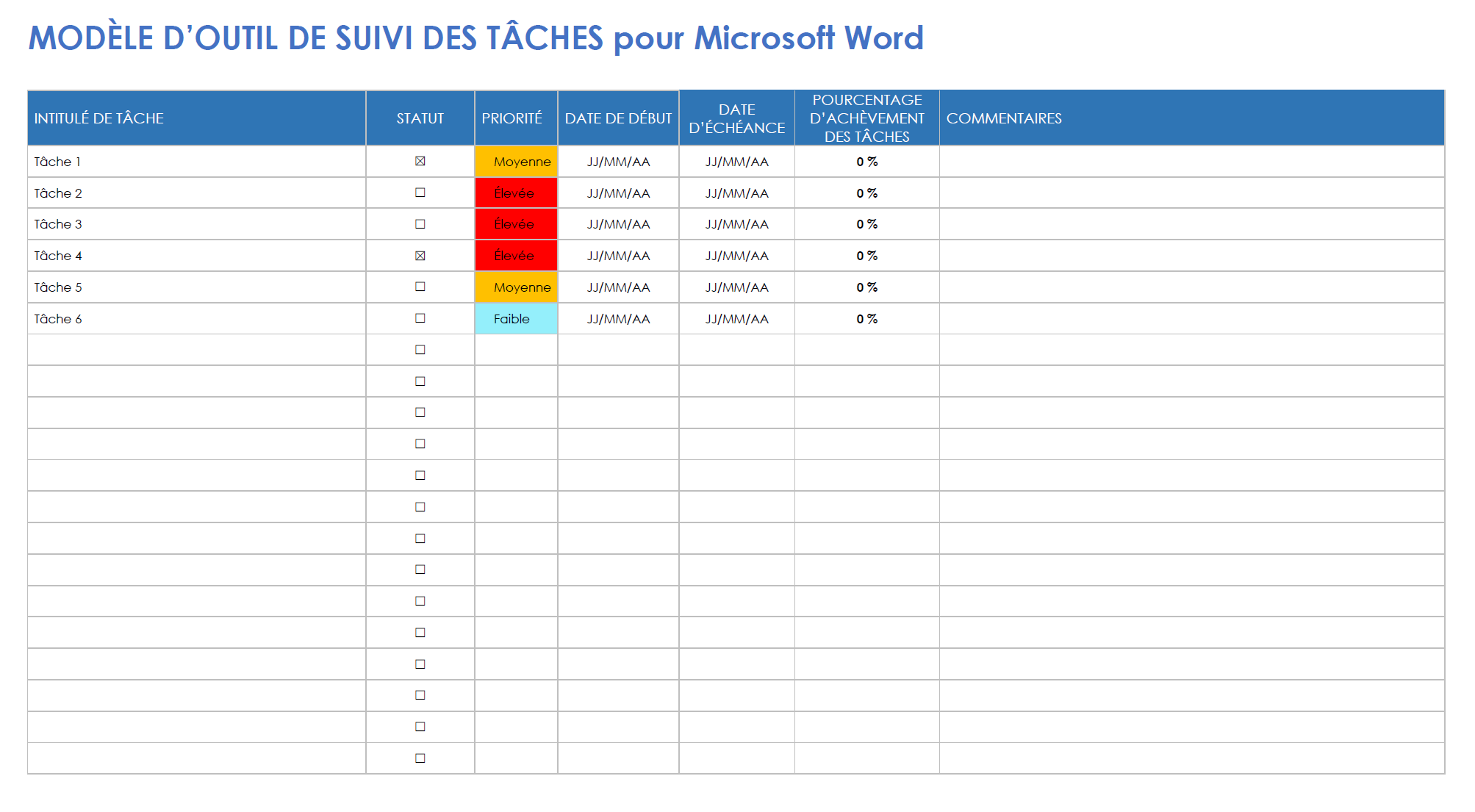1475x812 pixels.
Task: Select the PRIORITÉ column header
Action: click(x=516, y=118)
